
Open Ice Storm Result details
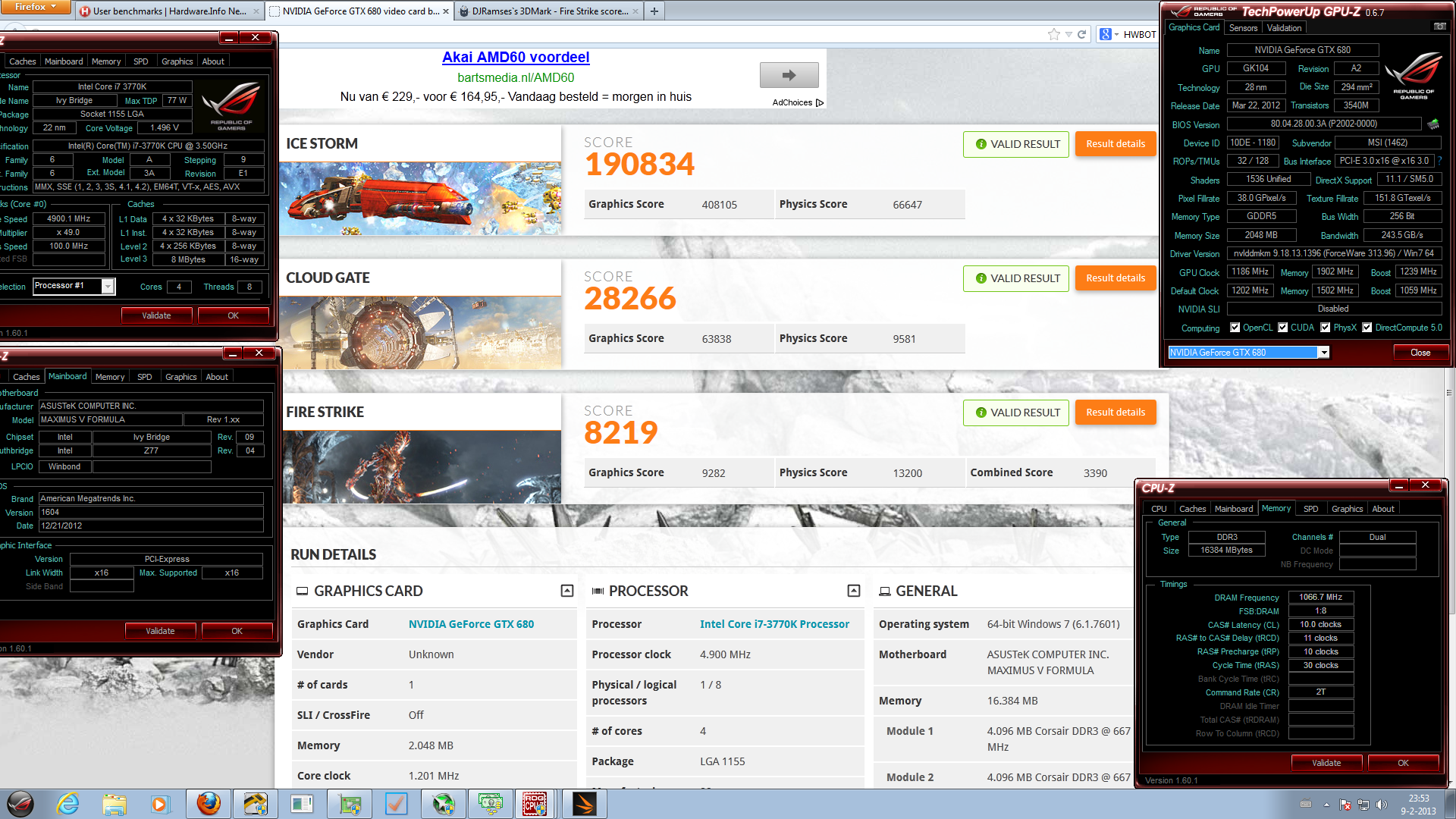coord(1116,144)
